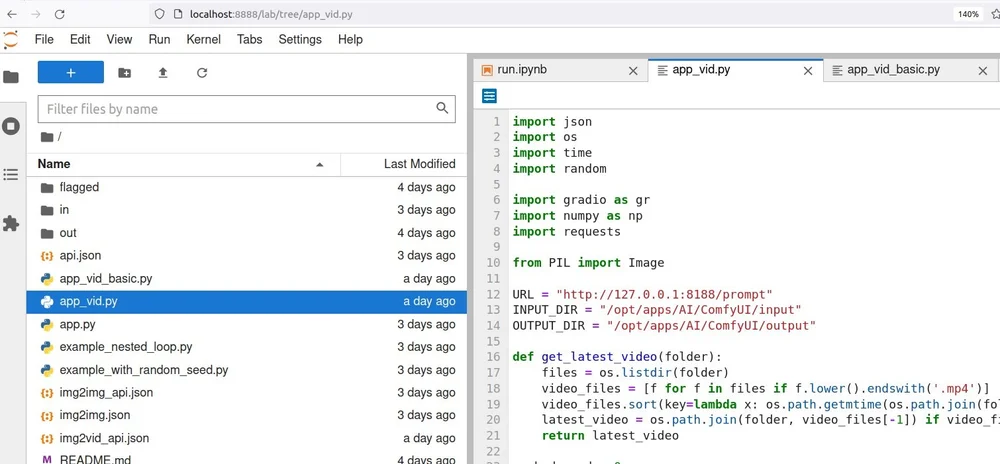The image size is (1000, 464).
Task: Select README.md in file list
Action: [247, 459]
